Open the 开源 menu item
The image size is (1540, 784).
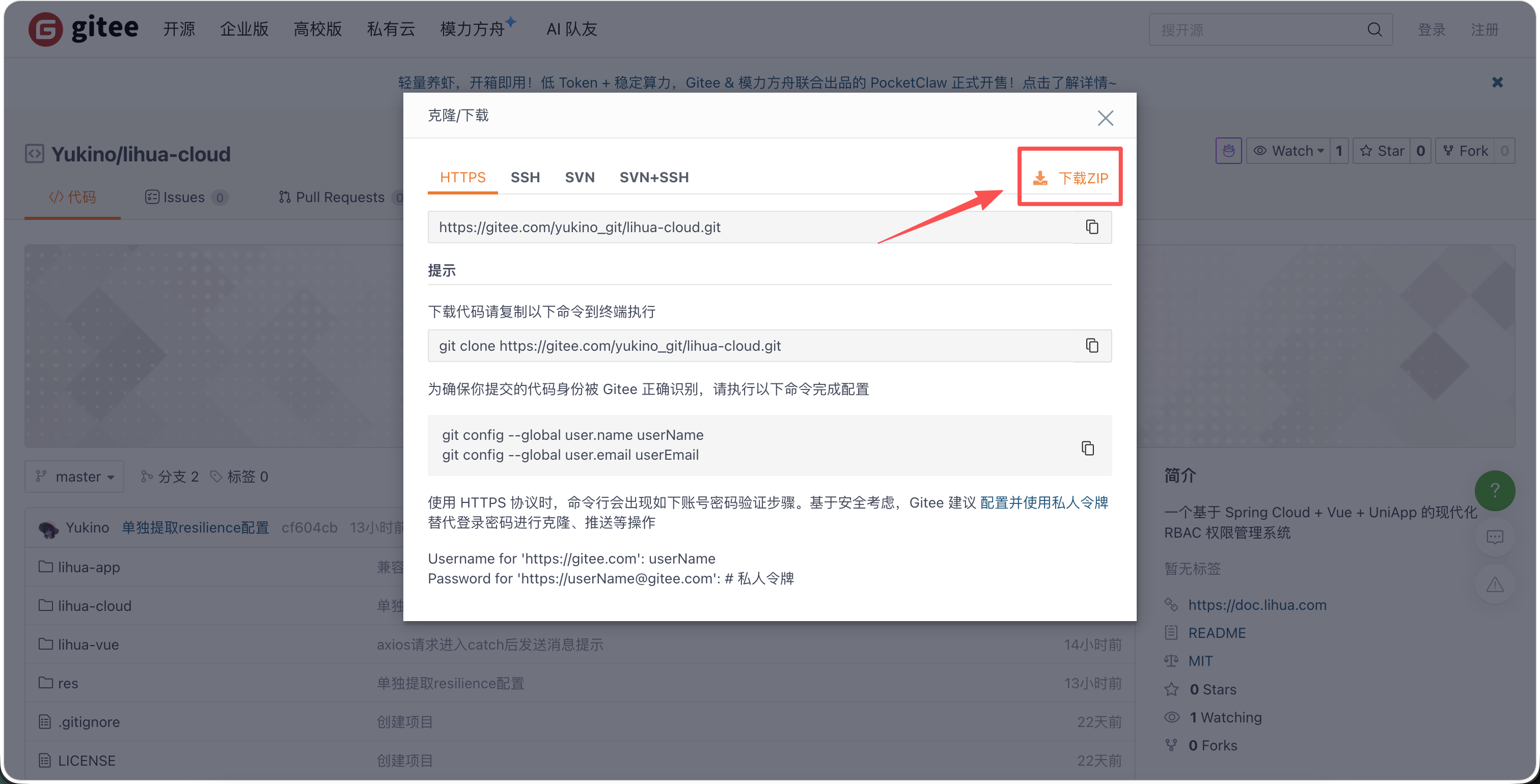(179, 30)
